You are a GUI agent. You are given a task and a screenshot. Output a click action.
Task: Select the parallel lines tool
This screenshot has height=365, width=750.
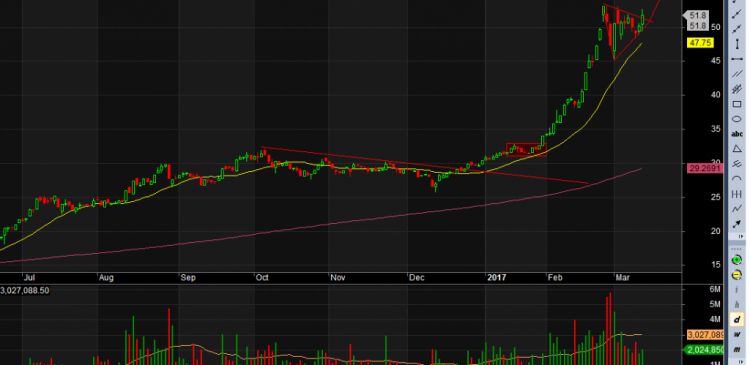[x=737, y=74]
